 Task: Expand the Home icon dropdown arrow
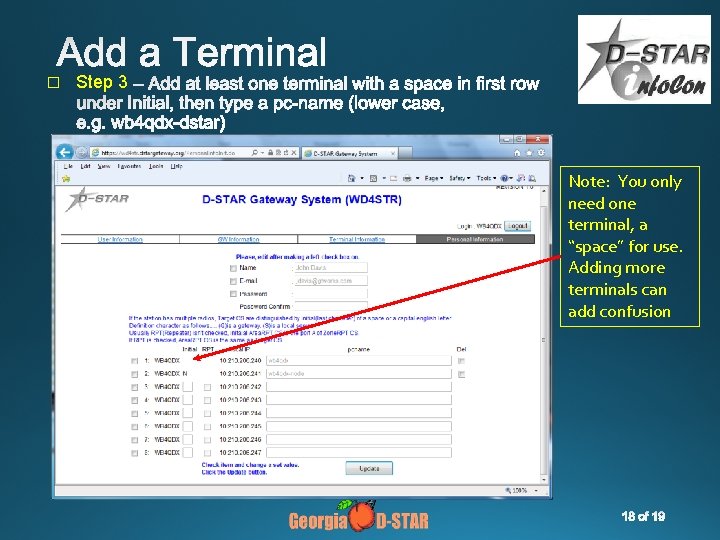tap(362, 178)
